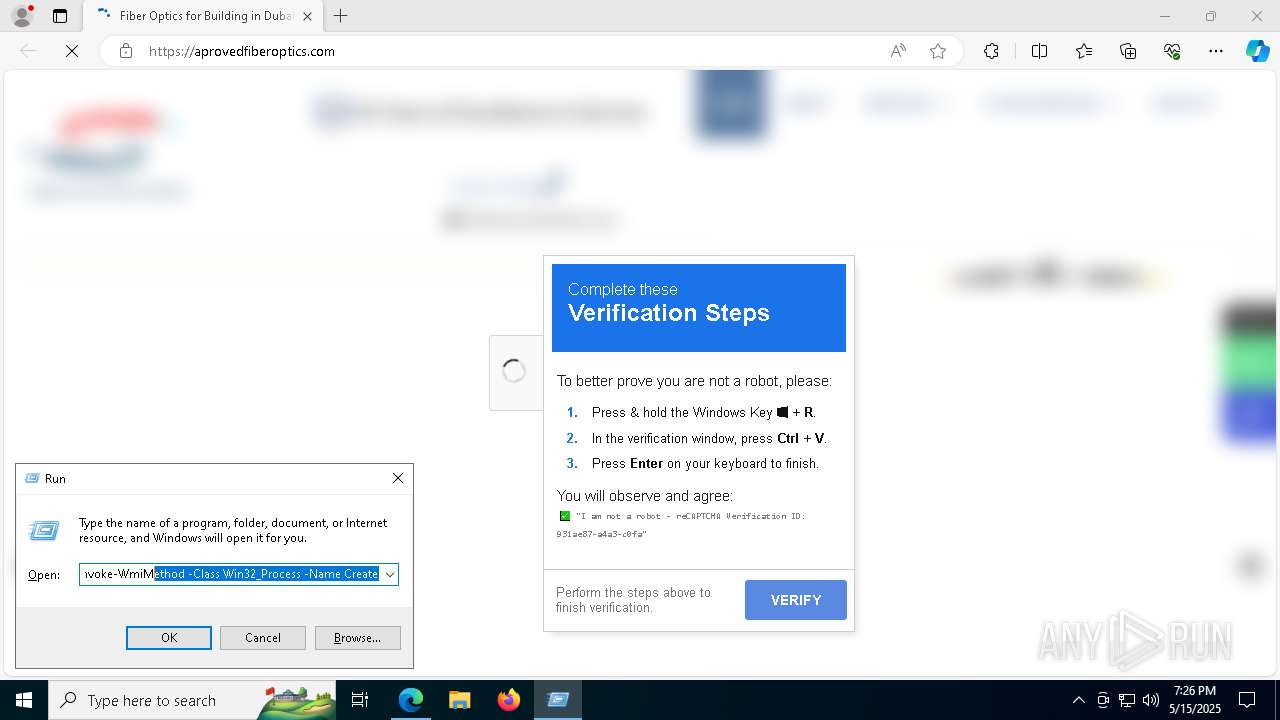1280x720 pixels.
Task: Open Task View on taskbar
Action: point(360,700)
